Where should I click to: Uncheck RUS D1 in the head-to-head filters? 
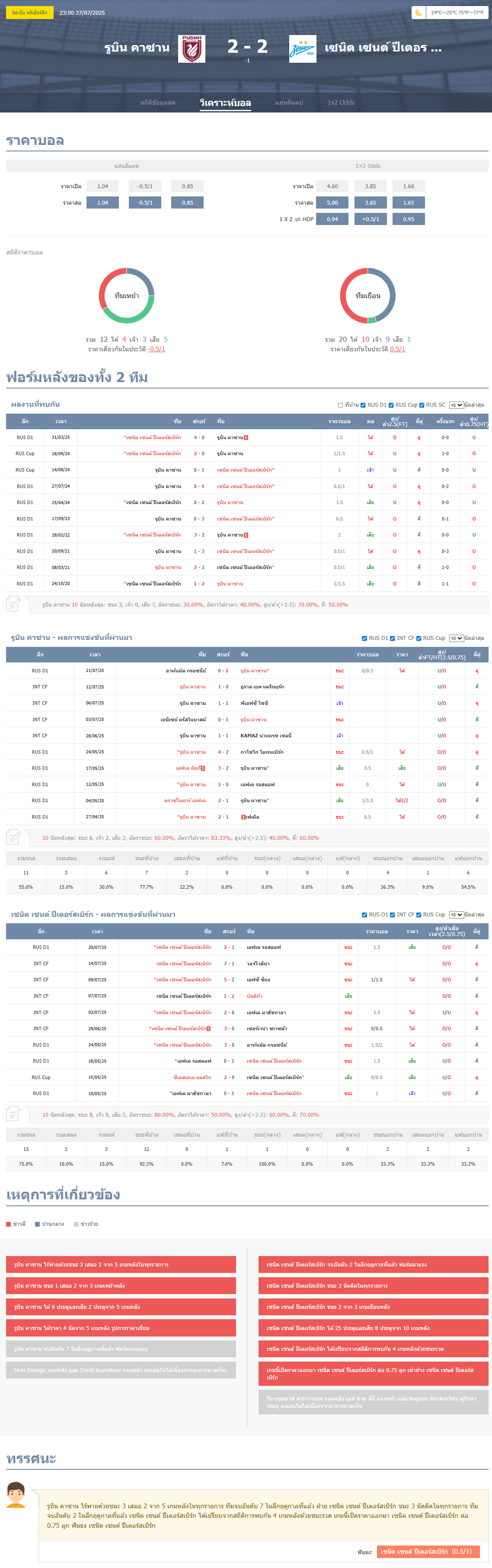pyautogui.click(x=363, y=405)
